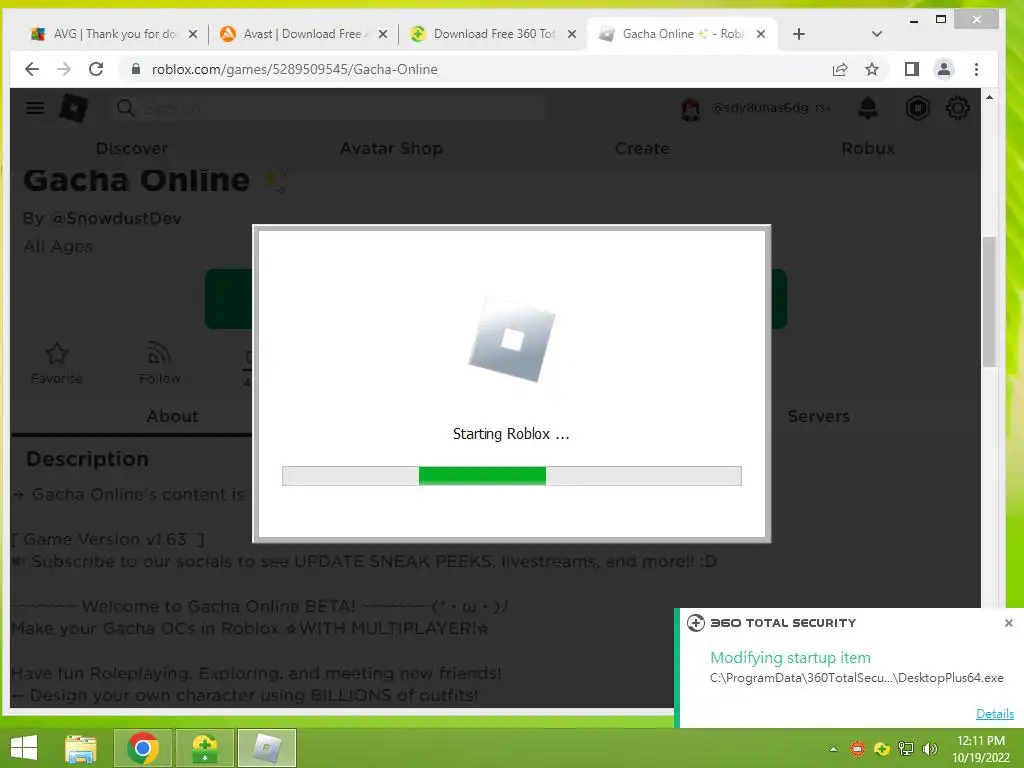Click the orange Avast tray icon
This screenshot has width=1024, height=768.
pos(857,749)
